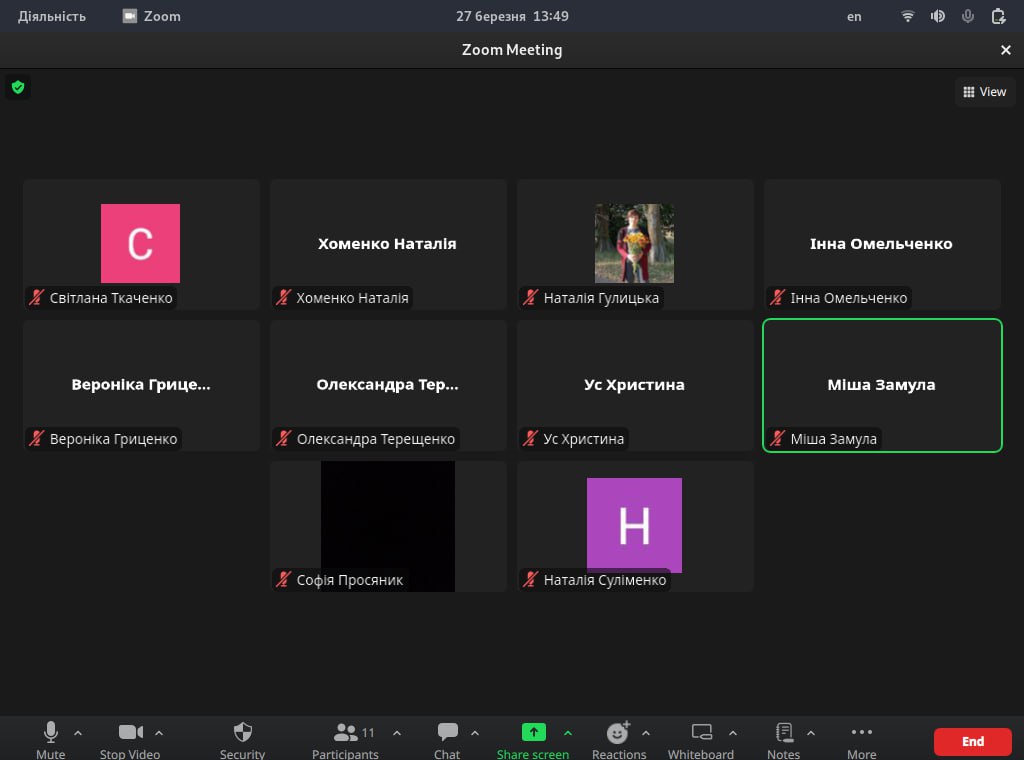The image size is (1024, 760).
Task: Click the Mute microphone icon
Action: tap(51, 733)
